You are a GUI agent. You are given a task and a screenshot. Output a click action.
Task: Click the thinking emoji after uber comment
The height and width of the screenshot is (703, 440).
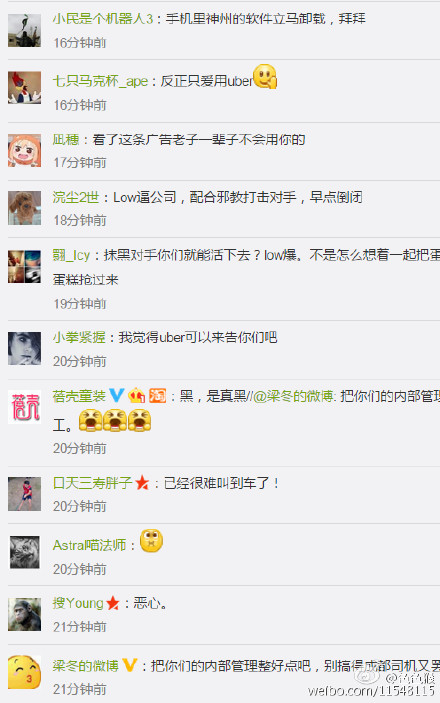[x=266, y=77]
